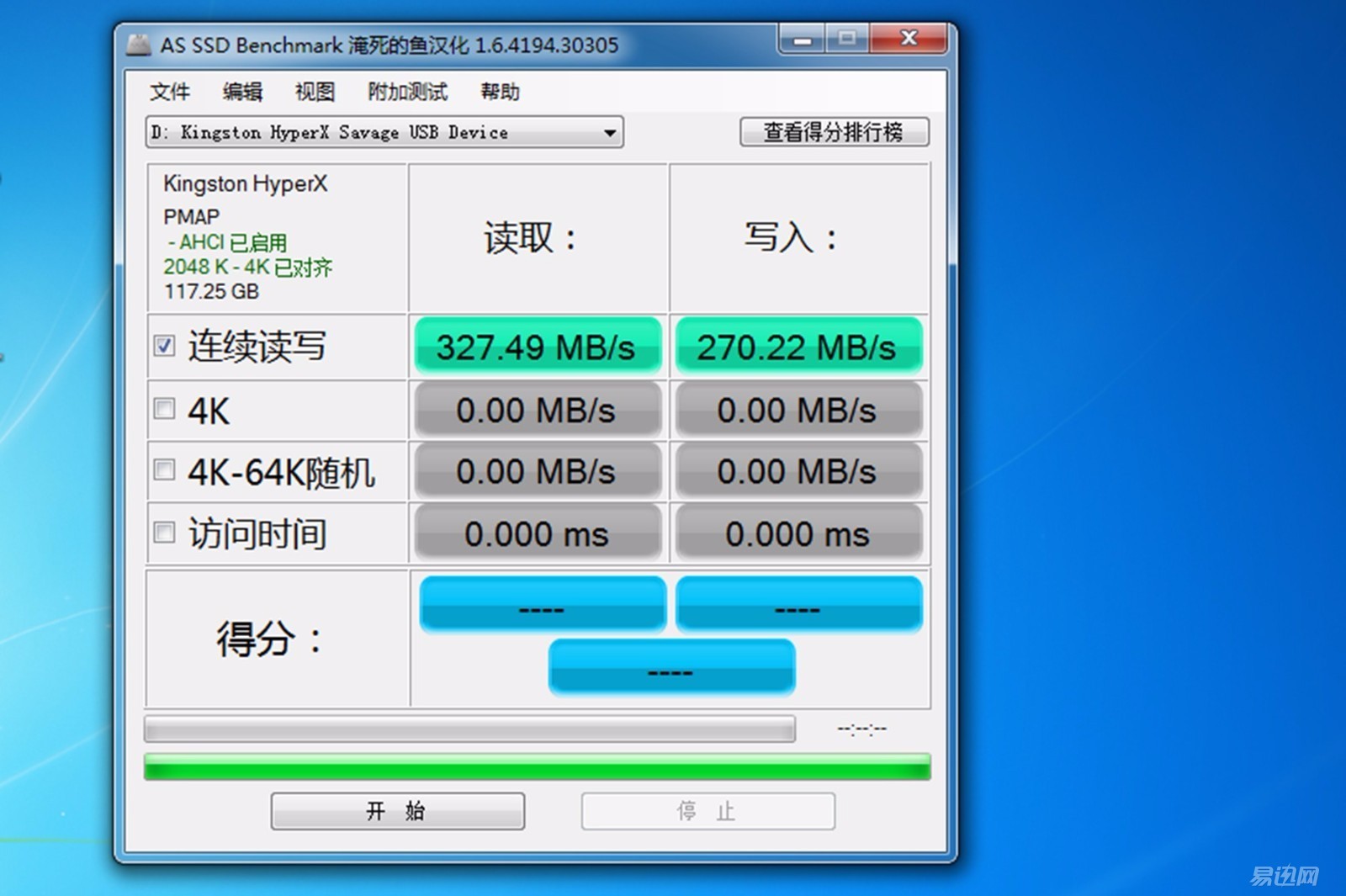Enable the 连续读写 sequential test checkbox
Screen dimensions: 1346x896
point(164,345)
